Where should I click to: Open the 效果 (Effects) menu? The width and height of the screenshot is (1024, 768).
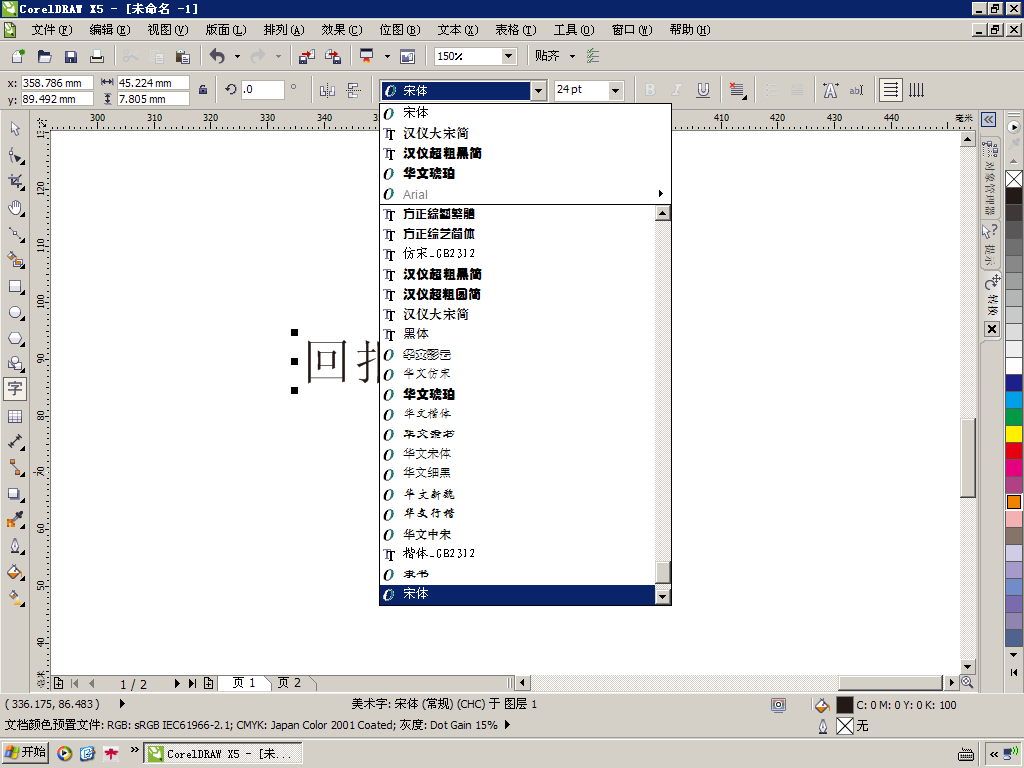[342, 30]
